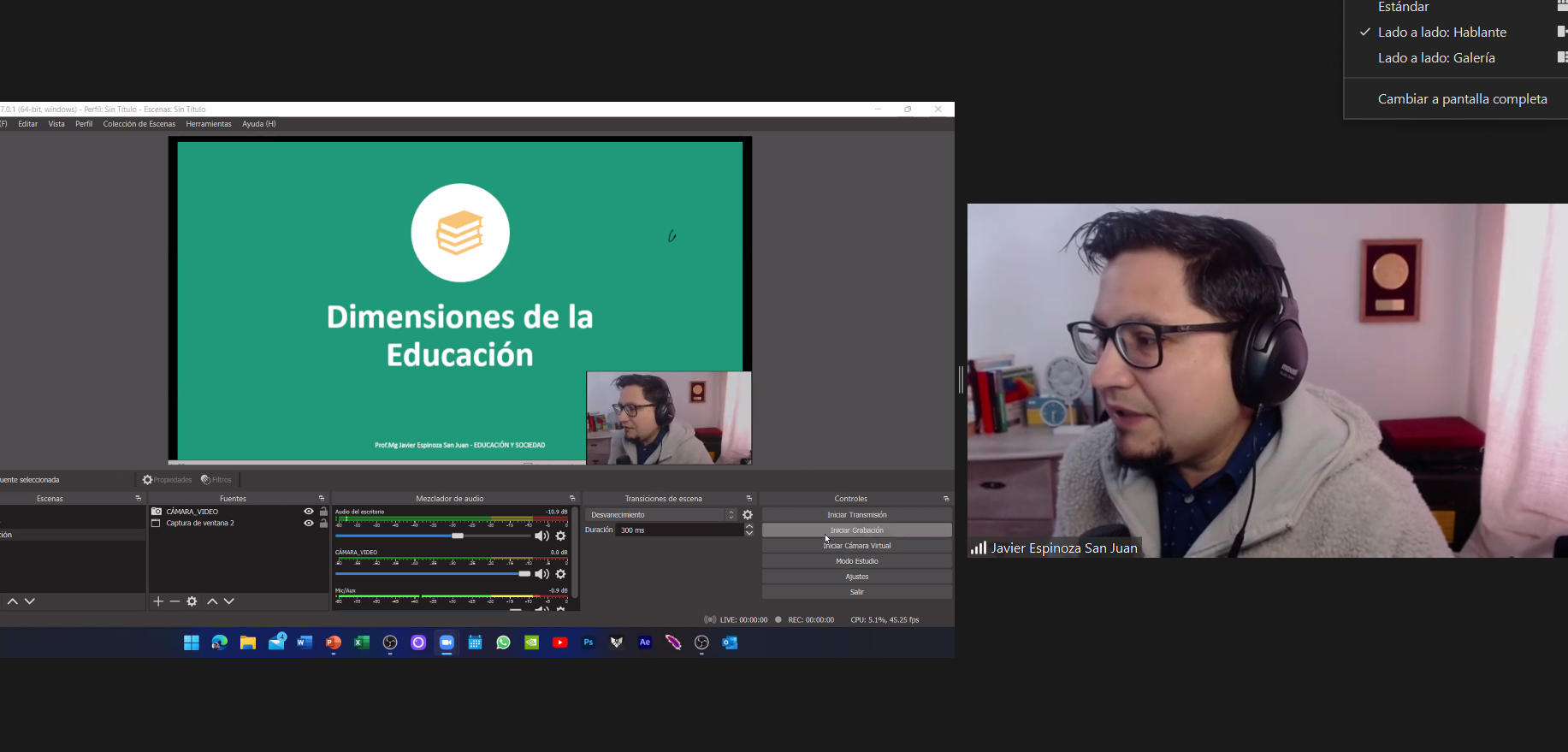Open Audio del escritorio mixer settings gear

(561, 536)
